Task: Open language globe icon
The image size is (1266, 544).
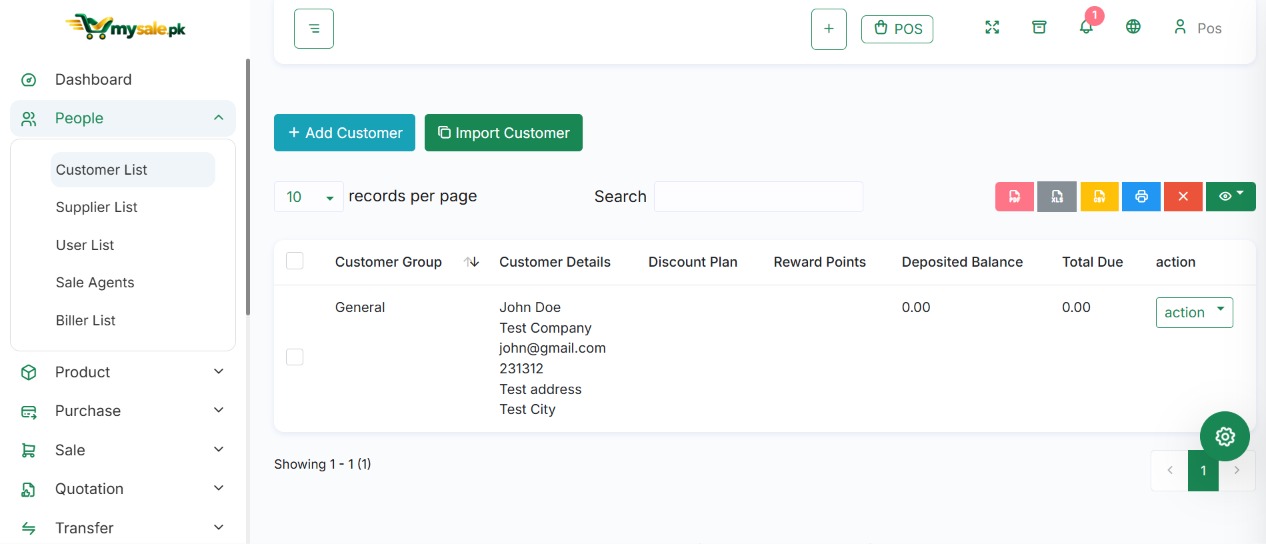Action: click(1133, 27)
